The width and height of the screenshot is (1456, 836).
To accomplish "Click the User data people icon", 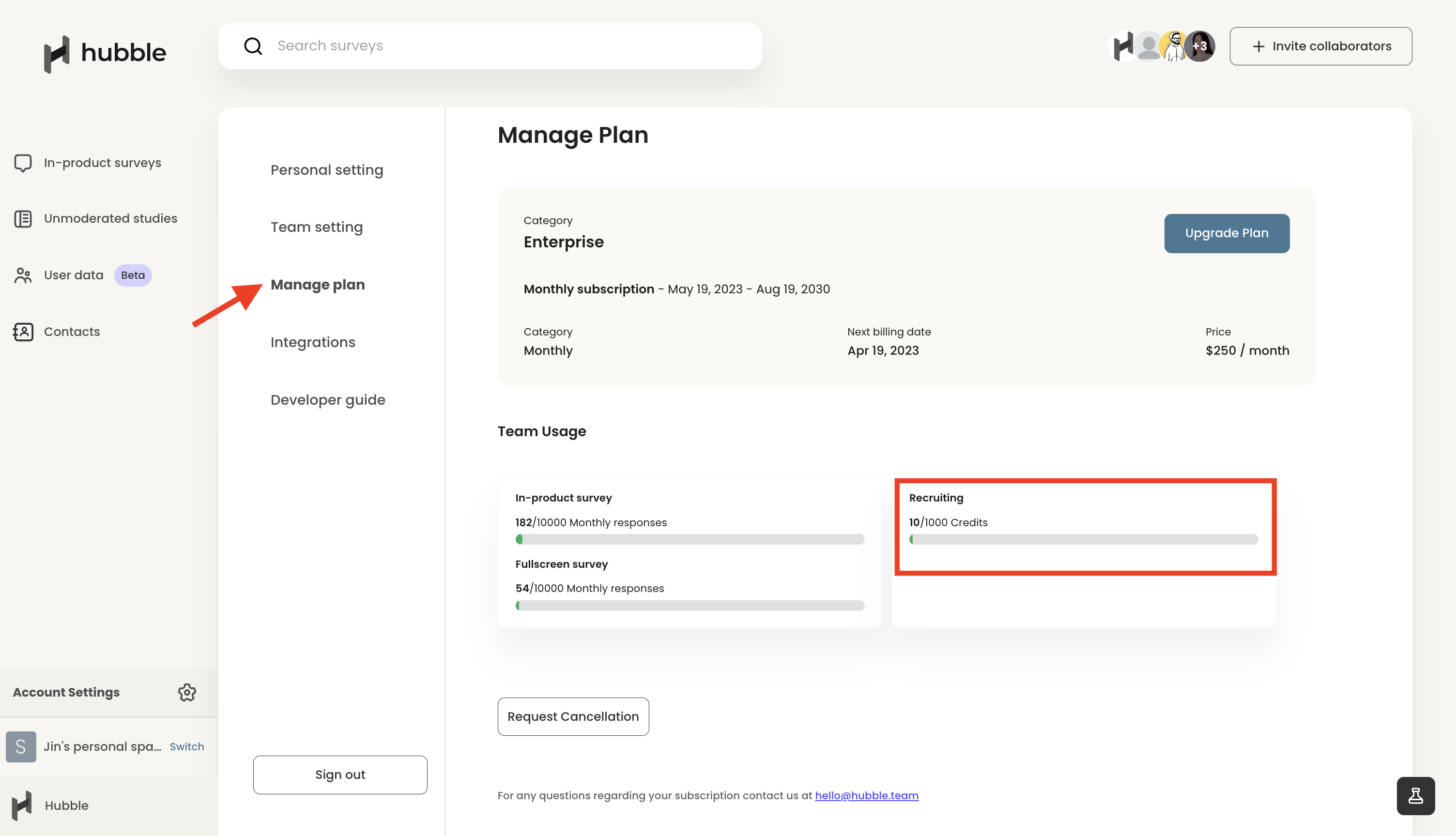I will (x=23, y=275).
